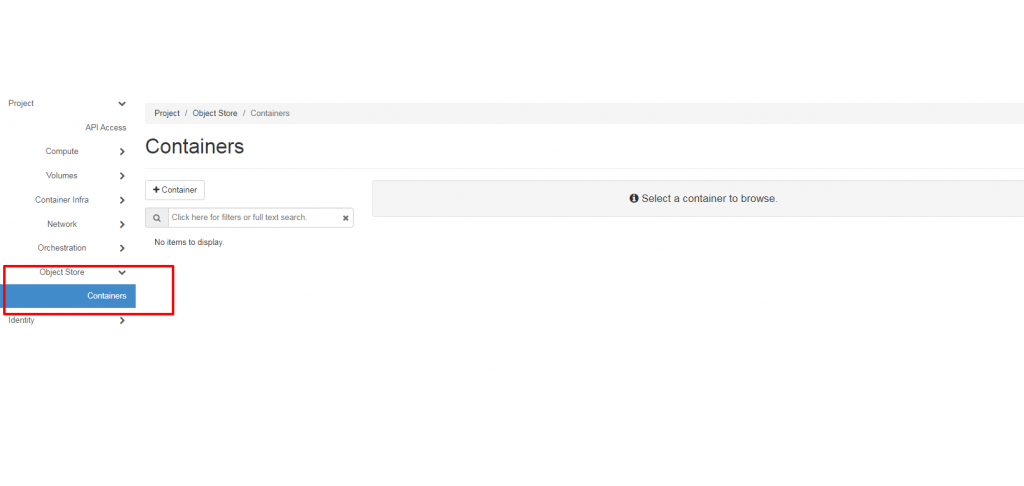Click the search magnifier icon
The width and height of the screenshot is (1024, 486).
click(157, 218)
